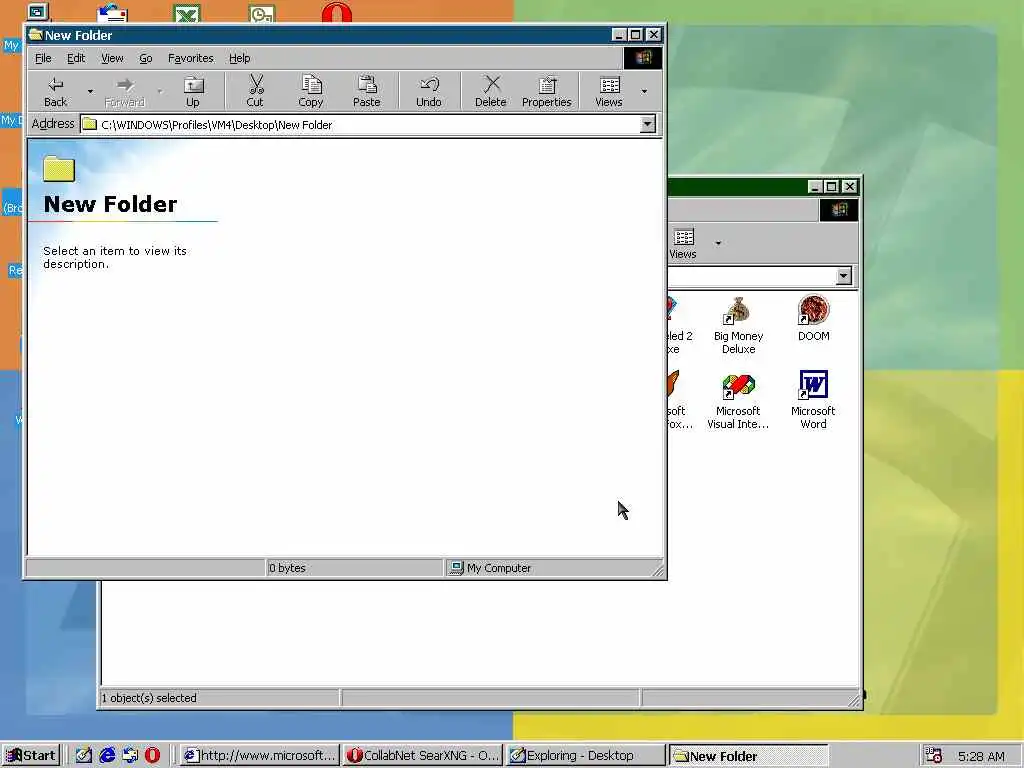Viewport: 1024px width, 768px height.
Task: Expand the Views dropdown arrow in New Folder
Action: 644,91
